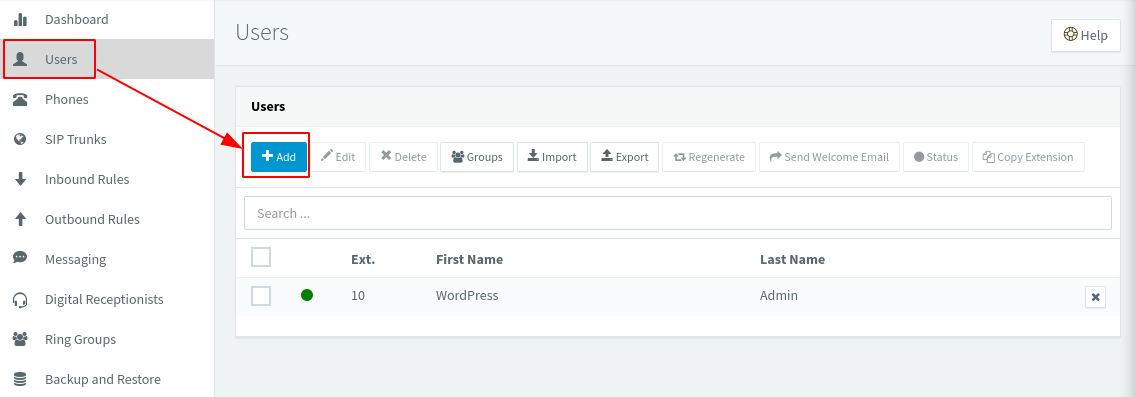Toggle the select-all users checkbox

click(x=261, y=257)
